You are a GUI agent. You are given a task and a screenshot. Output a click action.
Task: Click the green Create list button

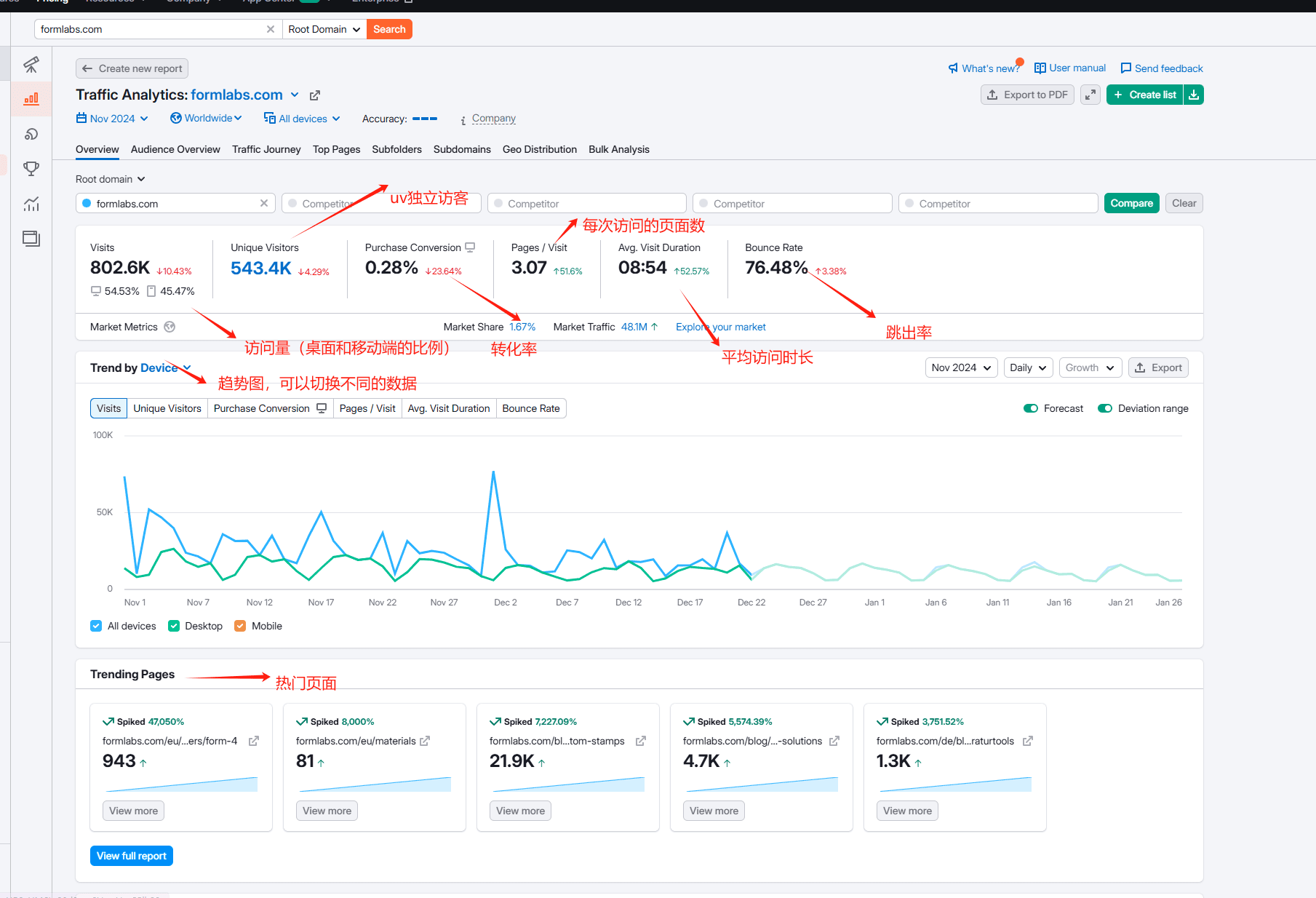[1145, 95]
